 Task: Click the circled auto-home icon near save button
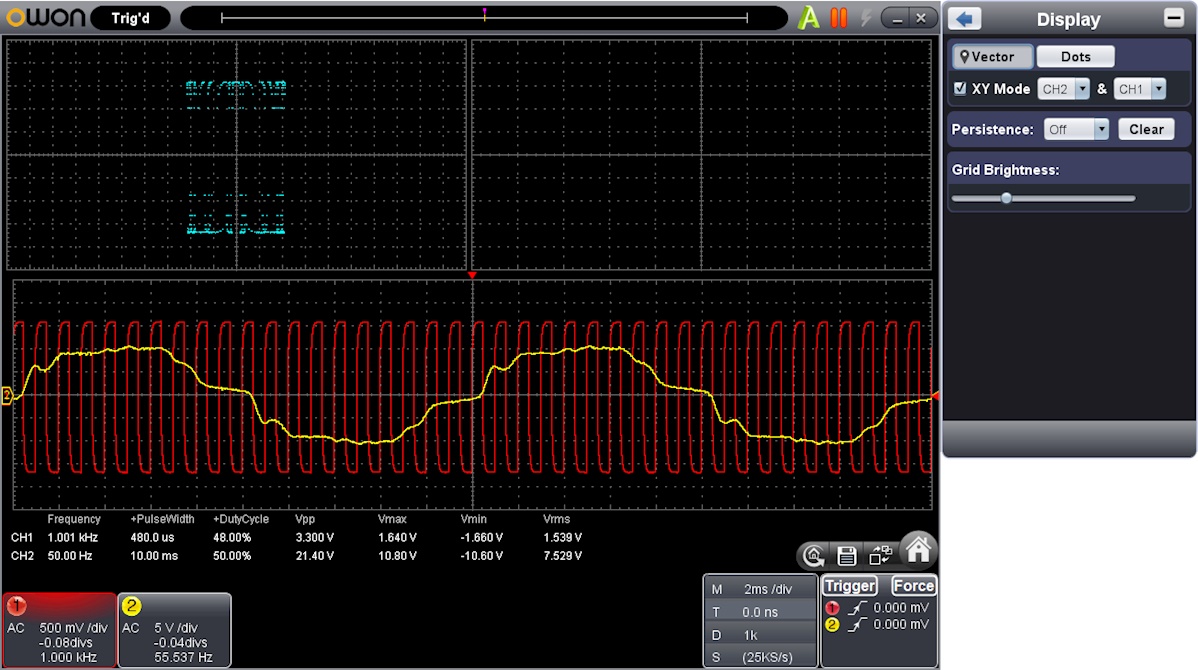[813, 555]
